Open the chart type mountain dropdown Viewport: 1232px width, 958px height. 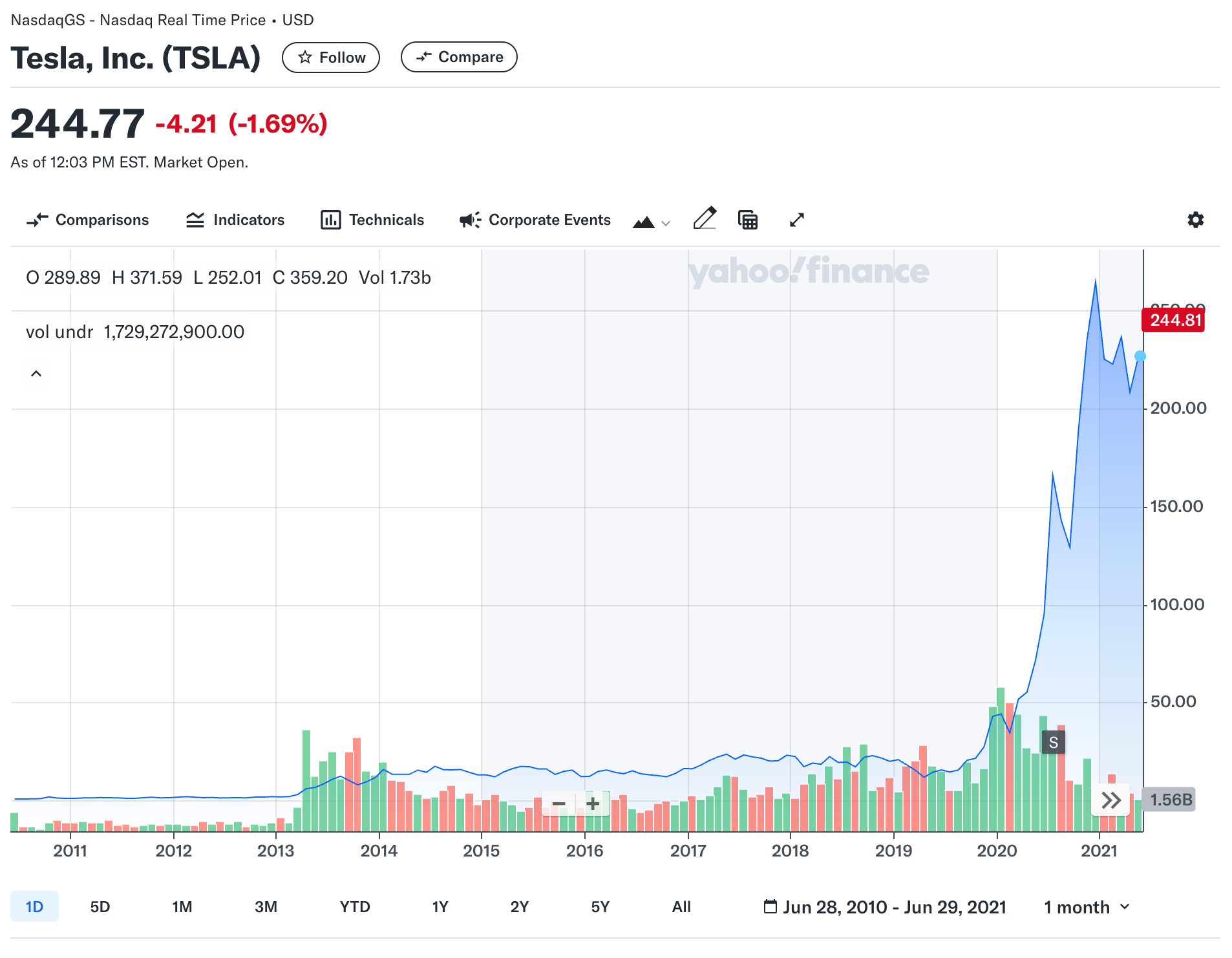point(651,222)
